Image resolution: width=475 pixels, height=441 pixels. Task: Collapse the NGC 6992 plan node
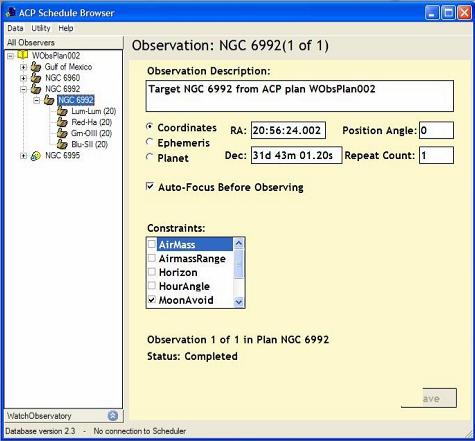pyautogui.click(x=23, y=89)
